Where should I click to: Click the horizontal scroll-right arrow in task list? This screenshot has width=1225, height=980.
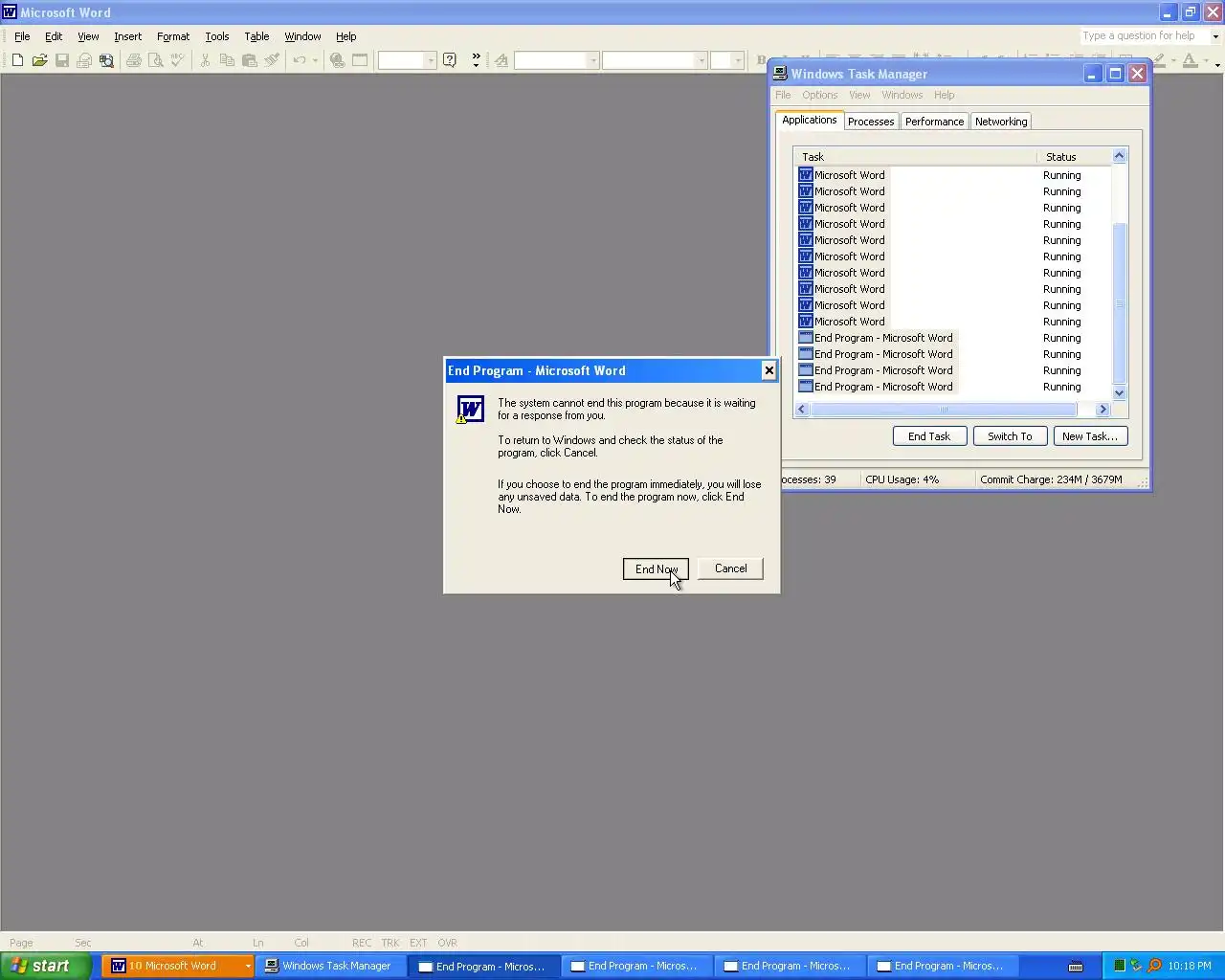tap(1102, 410)
